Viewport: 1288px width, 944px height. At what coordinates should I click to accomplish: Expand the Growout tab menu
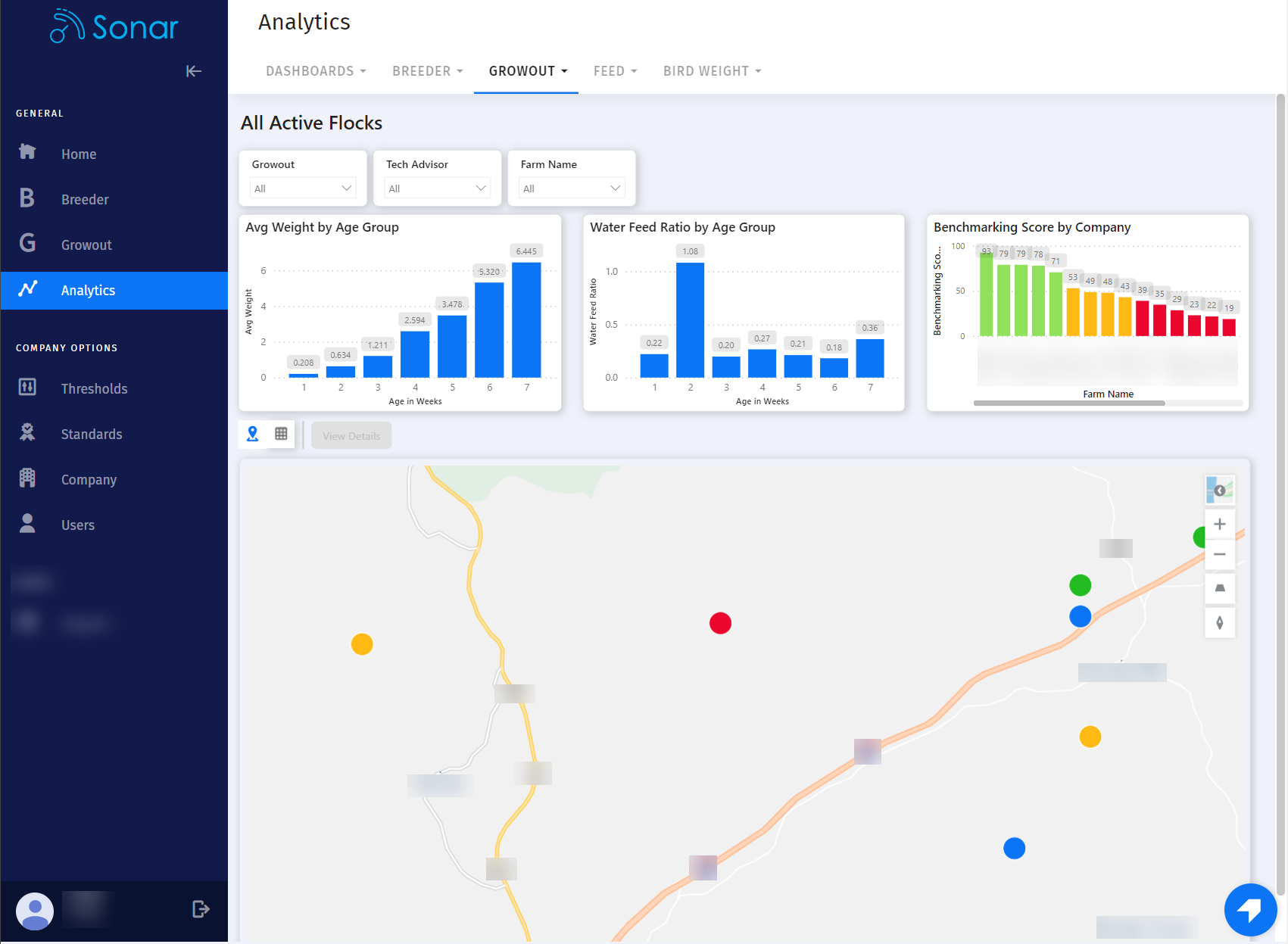pyautogui.click(x=528, y=71)
